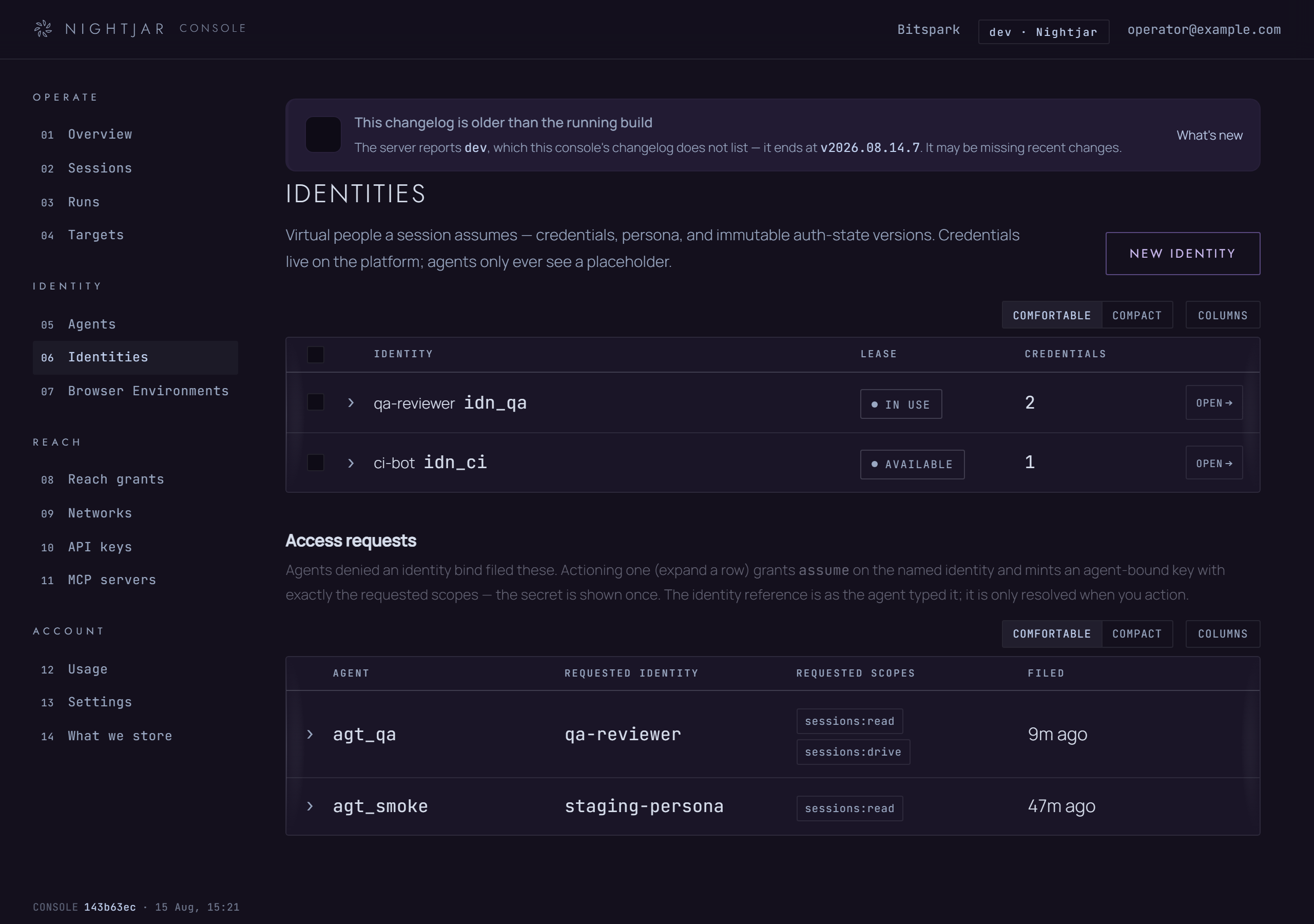Click the IN USE lease badge

901,404
